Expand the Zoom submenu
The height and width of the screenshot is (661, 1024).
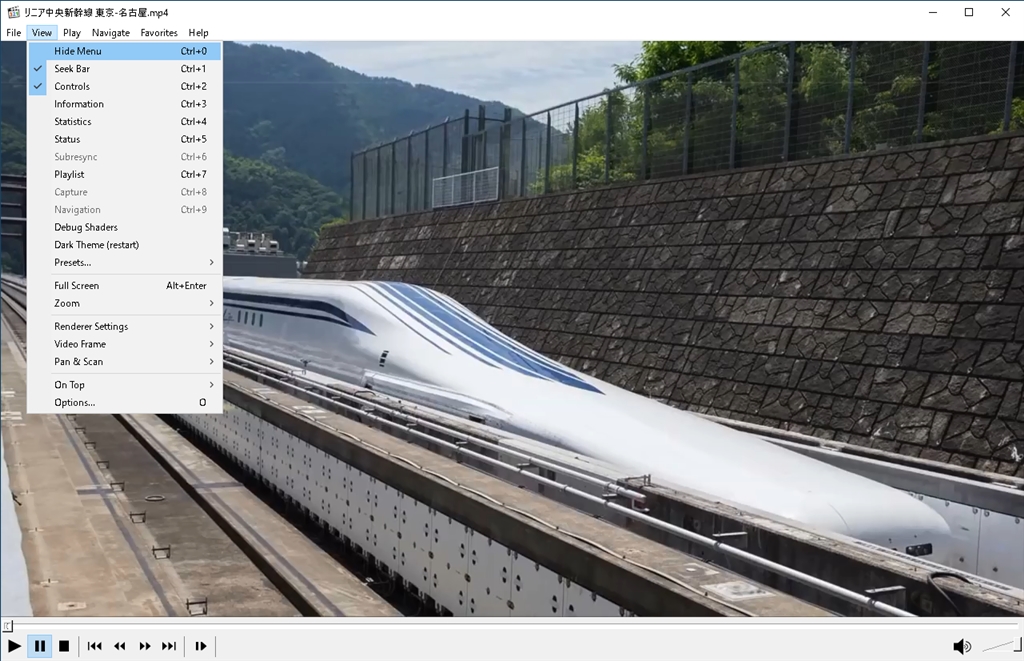pyautogui.click(x=125, y=303)
